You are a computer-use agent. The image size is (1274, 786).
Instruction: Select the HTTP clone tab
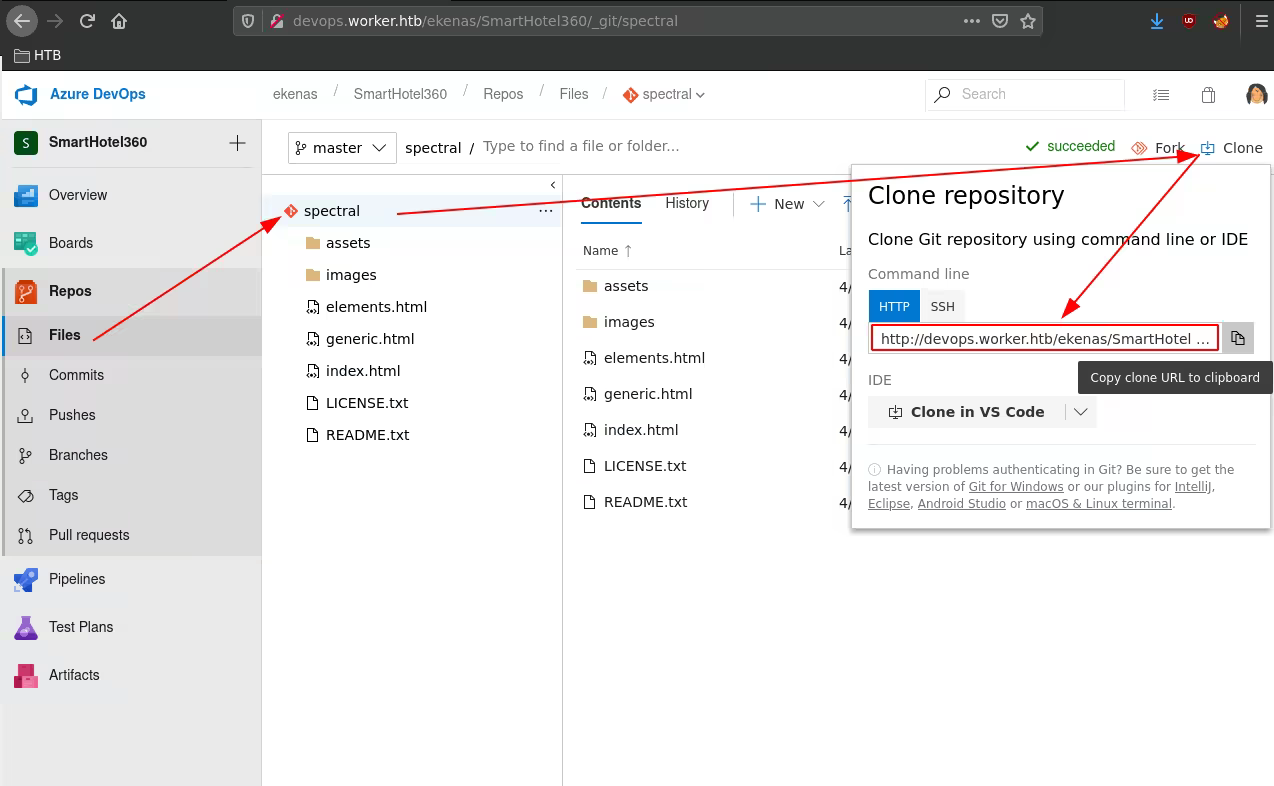[x=894, y=307]
